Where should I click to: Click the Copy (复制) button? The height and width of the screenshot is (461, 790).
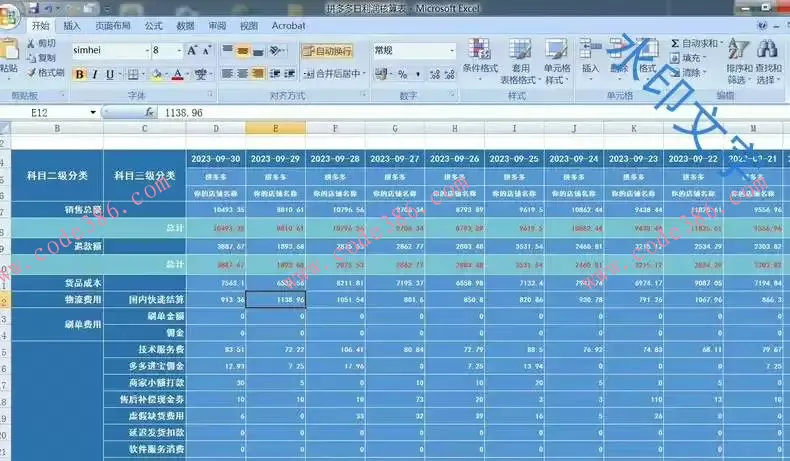41,58
